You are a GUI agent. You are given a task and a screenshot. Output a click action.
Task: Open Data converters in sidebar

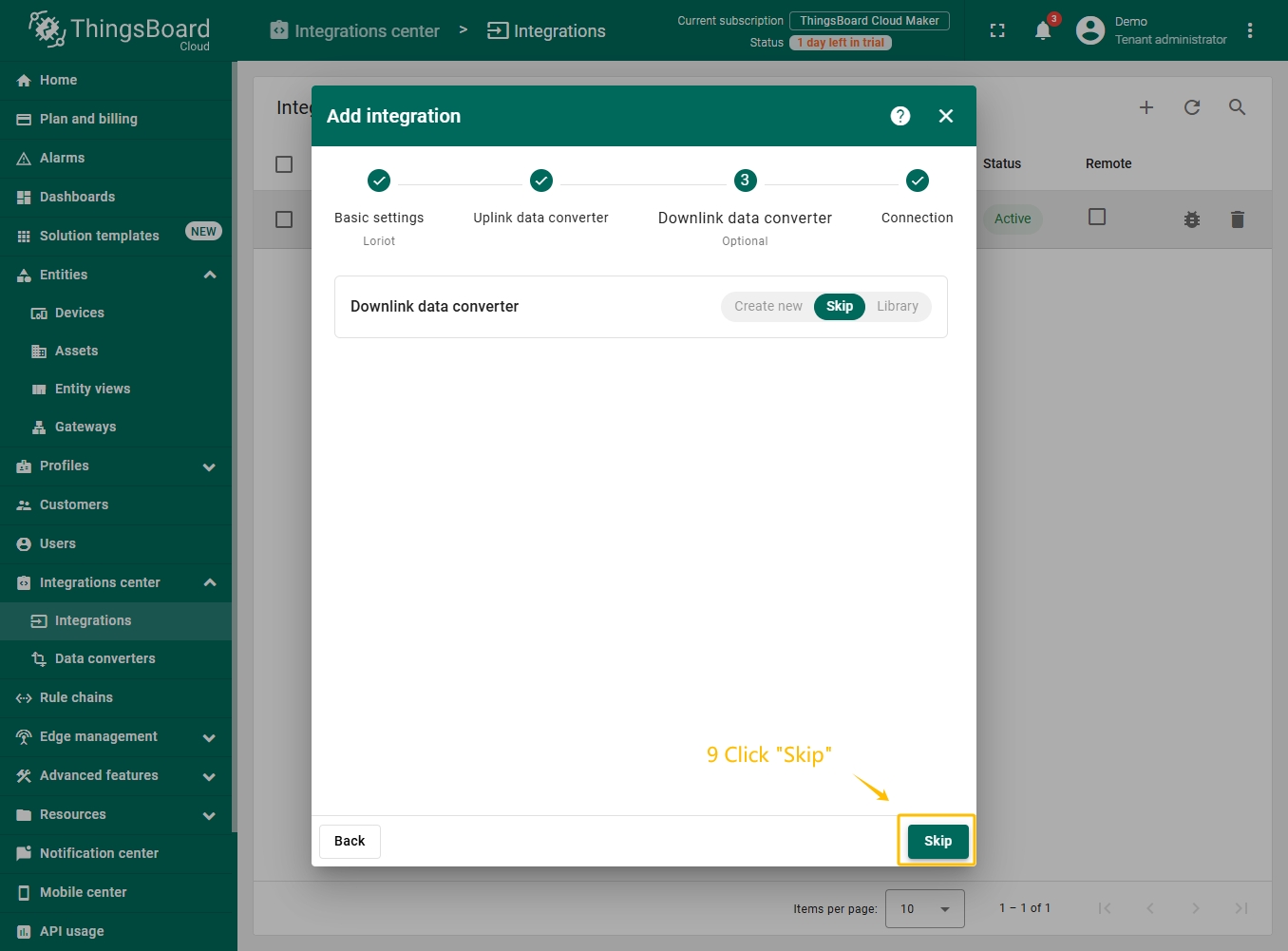104,658
